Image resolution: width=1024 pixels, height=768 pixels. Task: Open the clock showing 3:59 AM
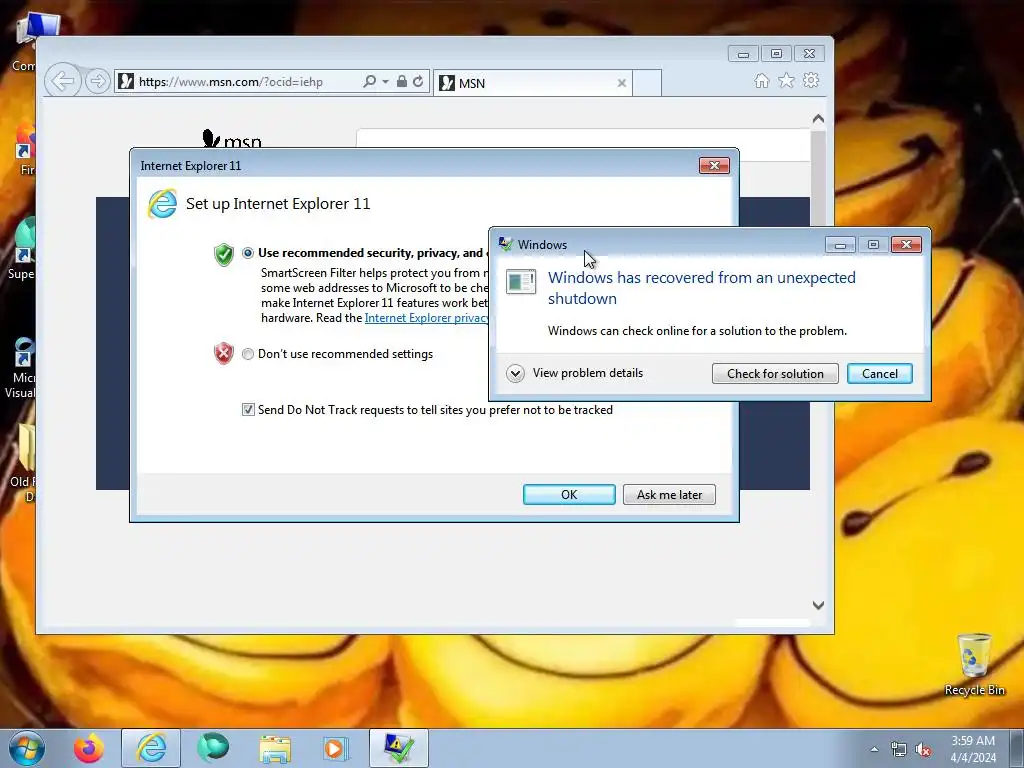coord(973,749)
